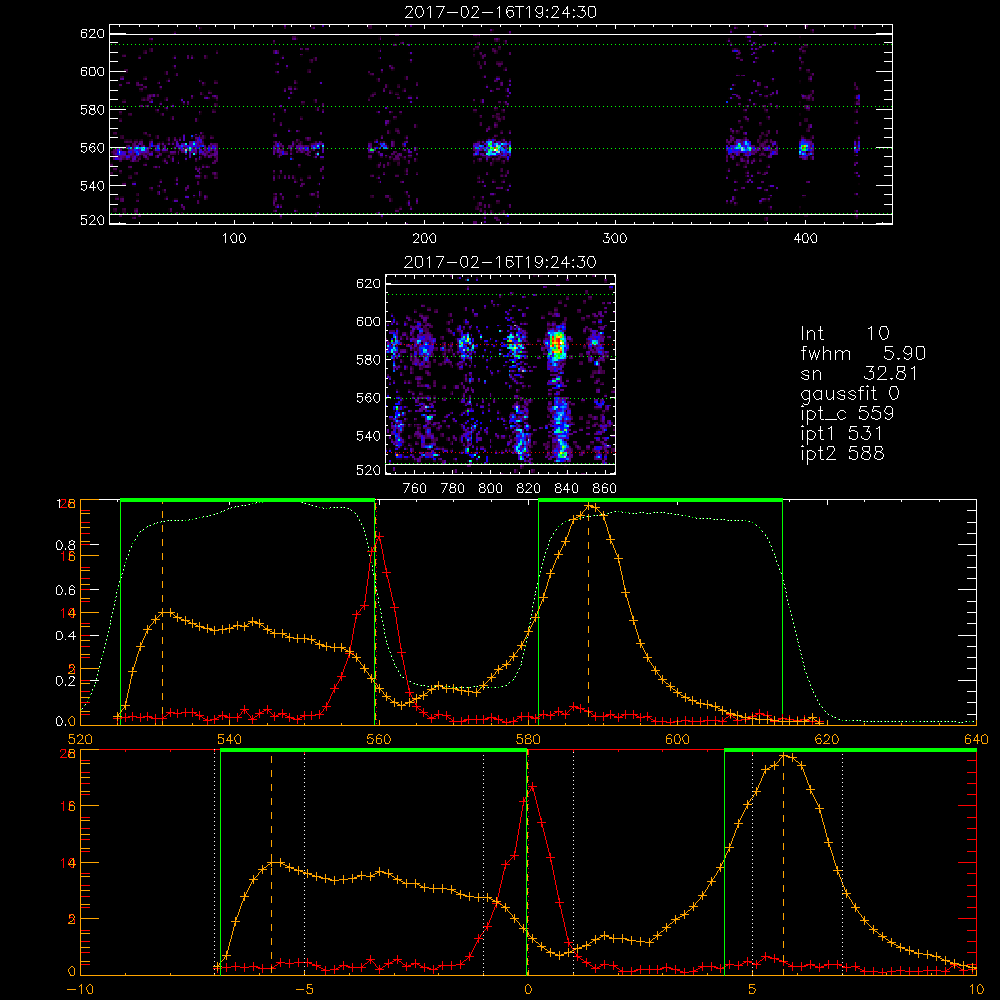This screenshot has width=1000, height=1000.
Task: Click x-axis label 580 on upper profile plot
Action: [x=527, y=739]
